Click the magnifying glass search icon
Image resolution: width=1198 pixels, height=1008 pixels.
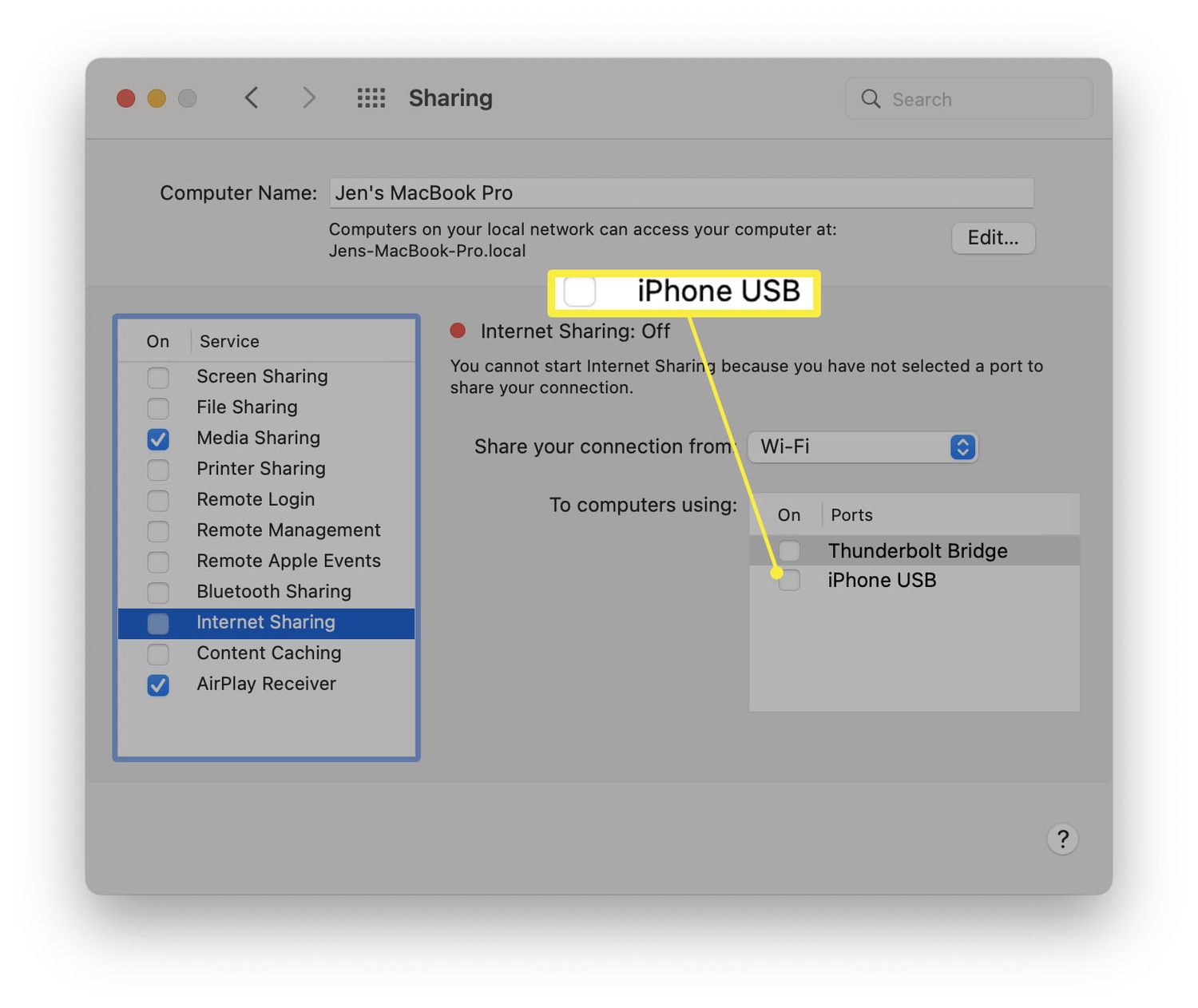871,99
